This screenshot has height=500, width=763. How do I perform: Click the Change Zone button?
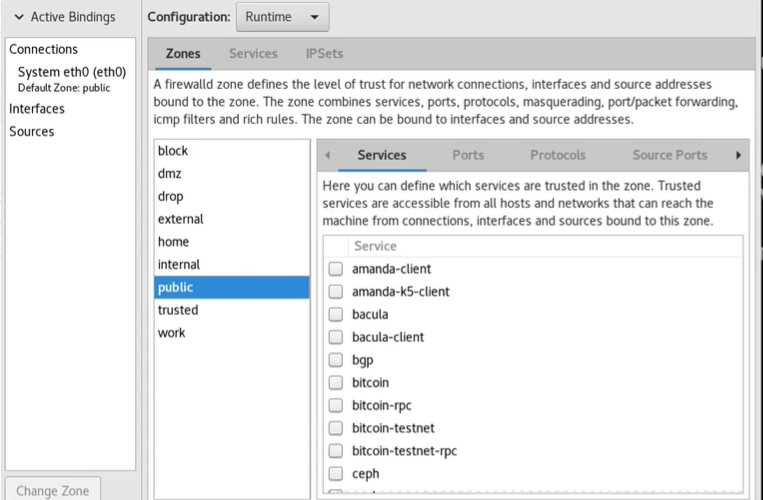[53, 489]
